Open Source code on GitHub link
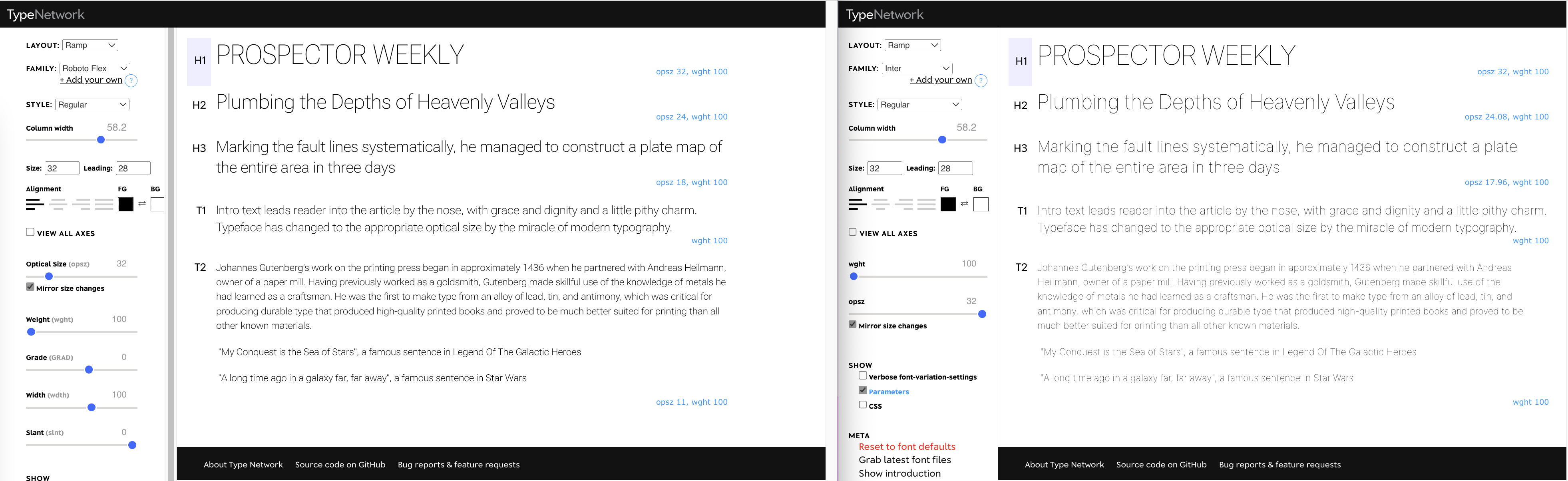This screenshot has height=481, width=1568. [x=340, y=464]
